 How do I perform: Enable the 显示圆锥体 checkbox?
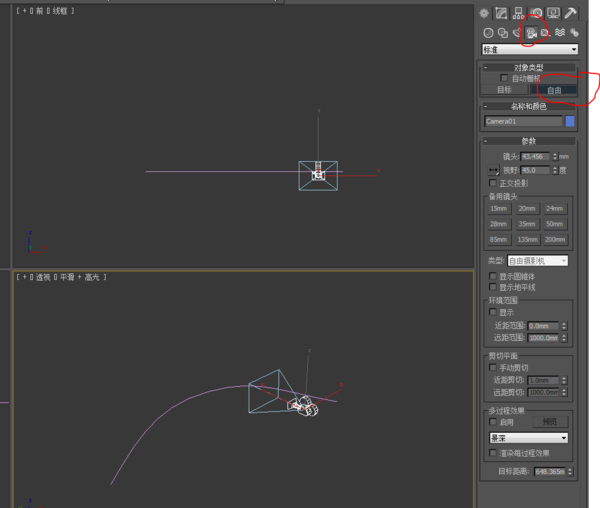[493, 276]
